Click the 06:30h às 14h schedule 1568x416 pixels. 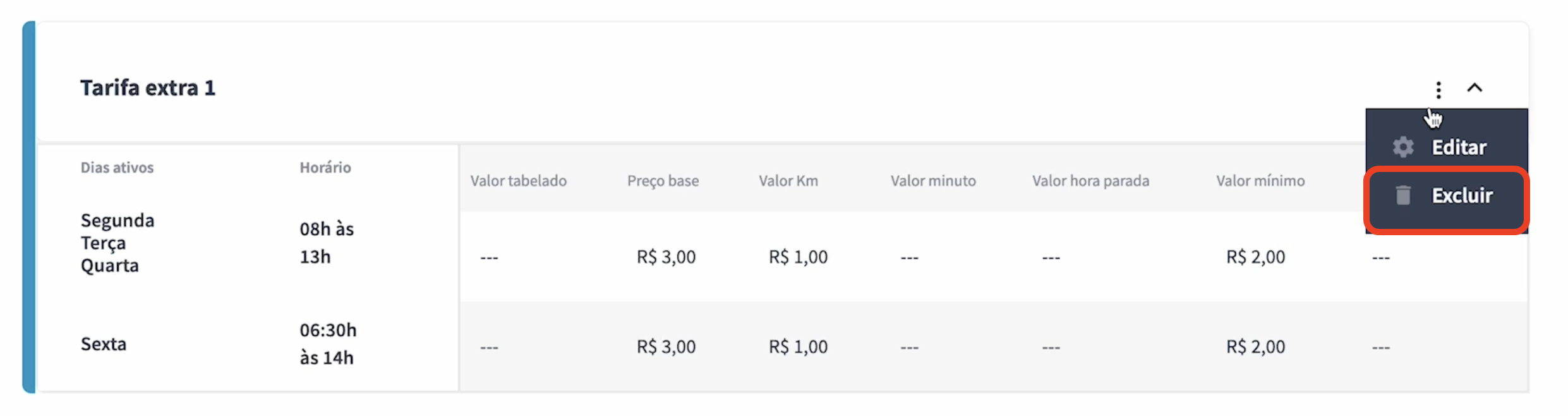tap(328, 344)
